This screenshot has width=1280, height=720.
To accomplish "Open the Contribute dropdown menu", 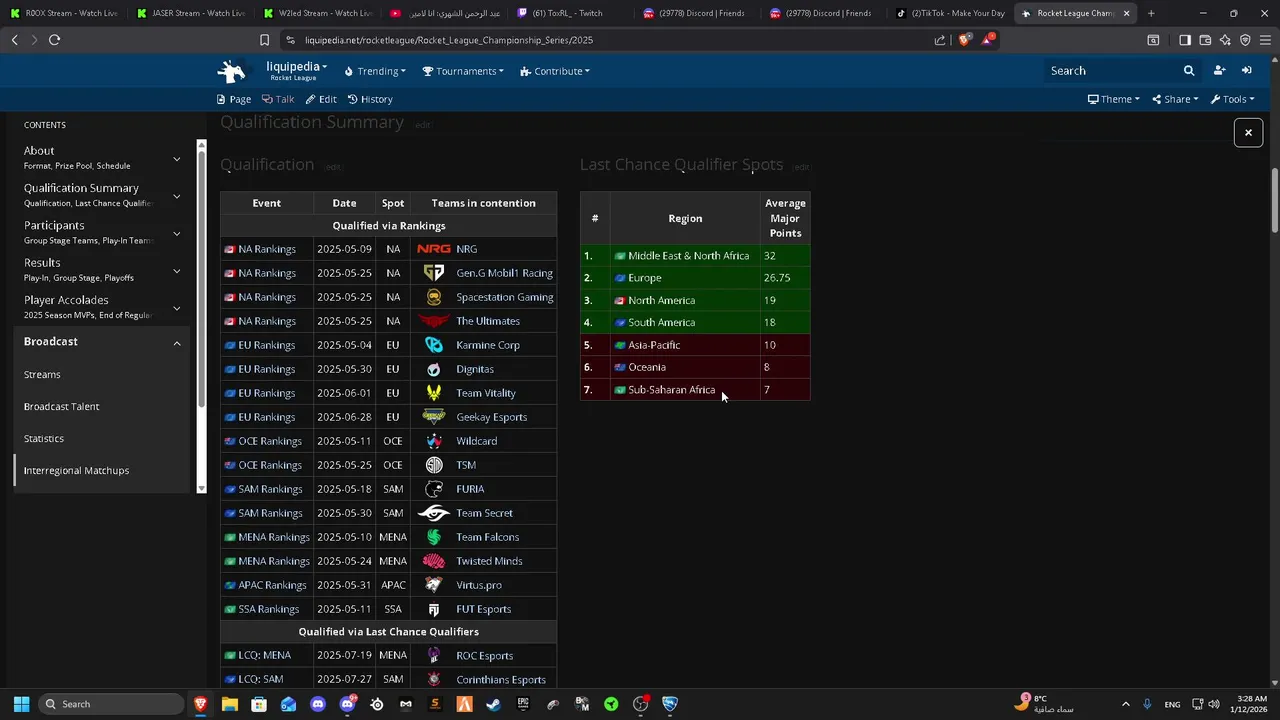I will (x=555, y=71).
